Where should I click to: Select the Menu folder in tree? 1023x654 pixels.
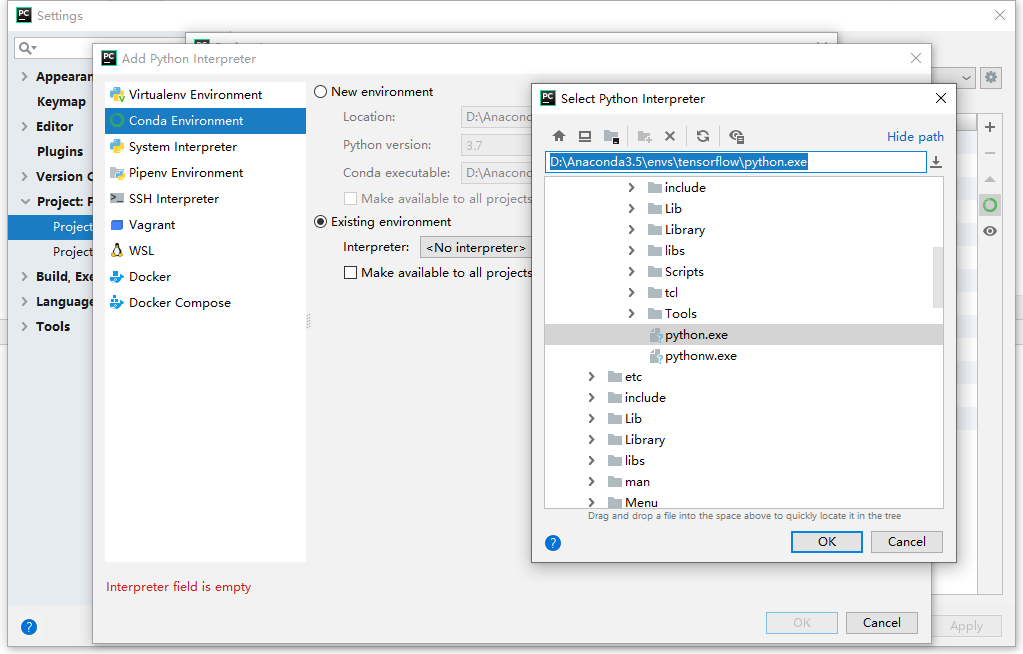pyautogui.click(x=744, y=502)
